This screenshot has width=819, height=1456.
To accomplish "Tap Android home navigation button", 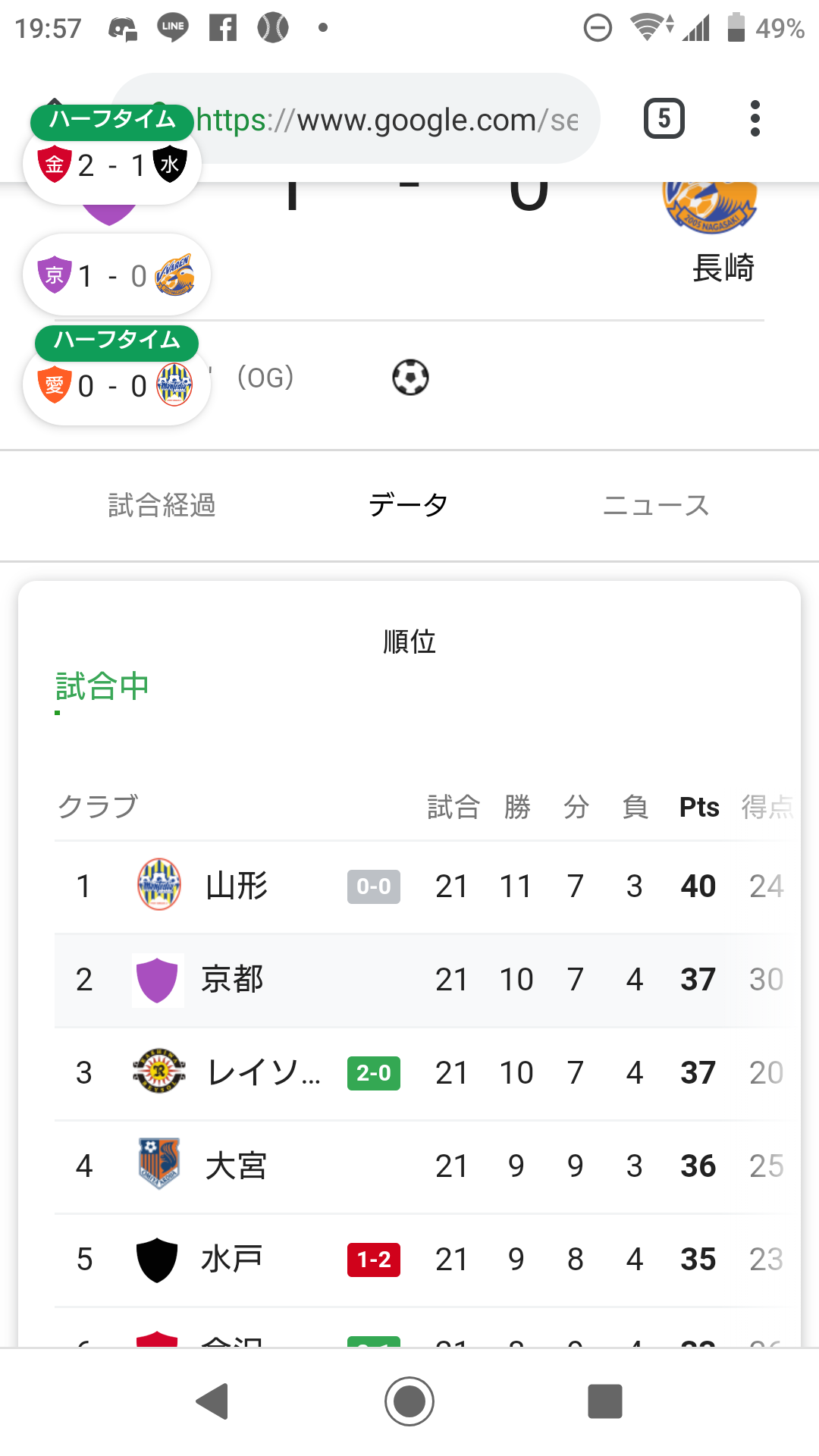I will click(409, 1401).
